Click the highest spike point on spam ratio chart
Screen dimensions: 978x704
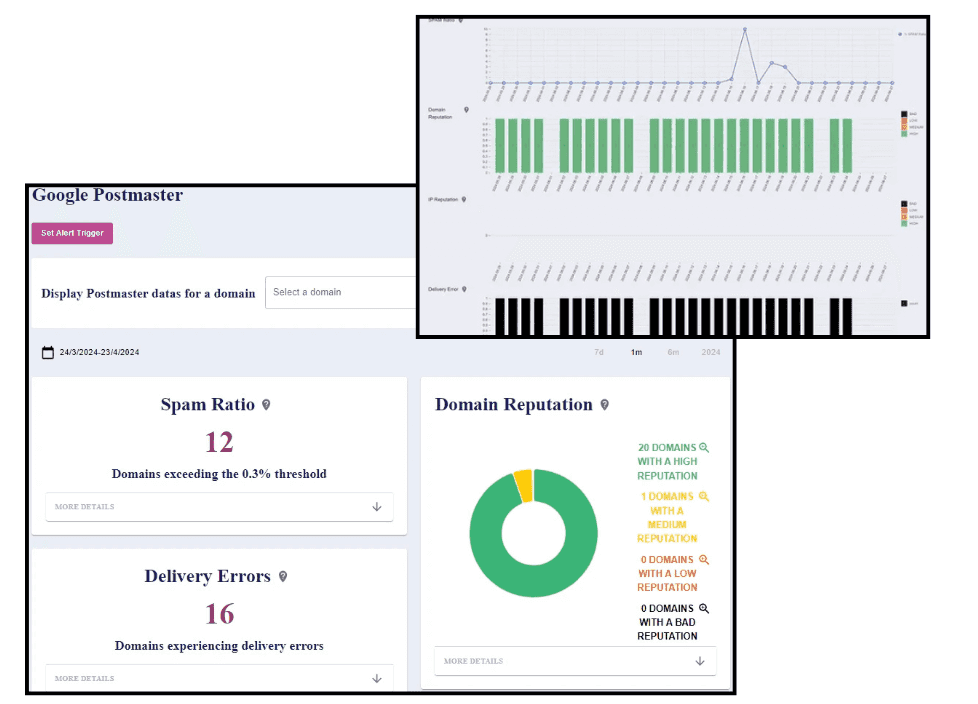click(x=745, y=29)
